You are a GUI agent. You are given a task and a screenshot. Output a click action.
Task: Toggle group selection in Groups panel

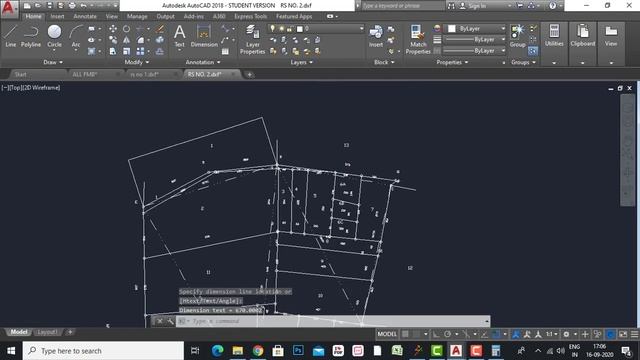[533, 51]
